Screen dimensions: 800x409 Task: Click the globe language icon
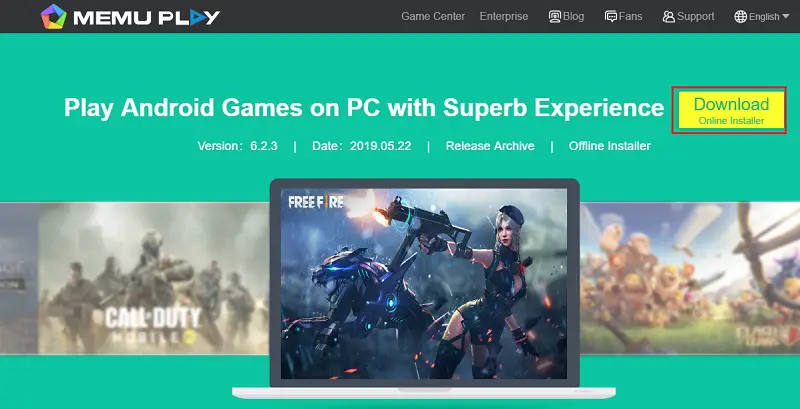pos(740,17)
